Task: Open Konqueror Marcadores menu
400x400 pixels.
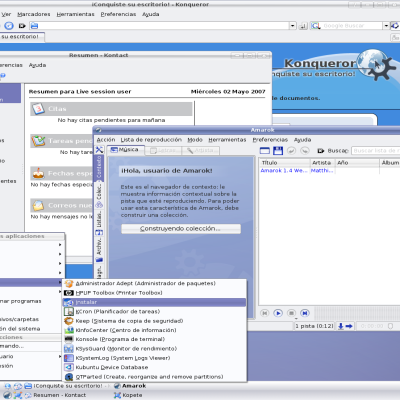Action: pyautogui.click(x=34, y=14)
